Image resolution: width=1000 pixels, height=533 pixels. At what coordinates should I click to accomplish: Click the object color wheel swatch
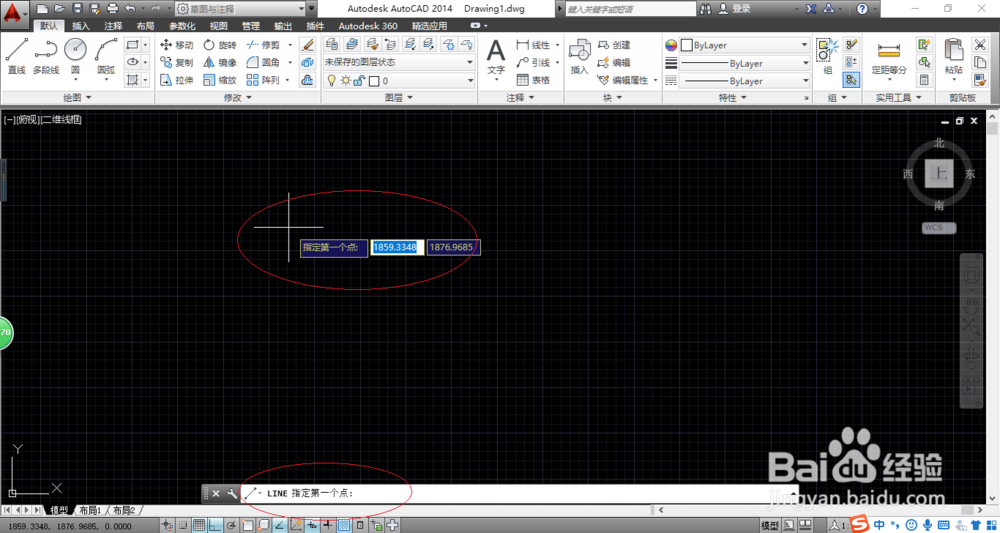pos(671,45)
